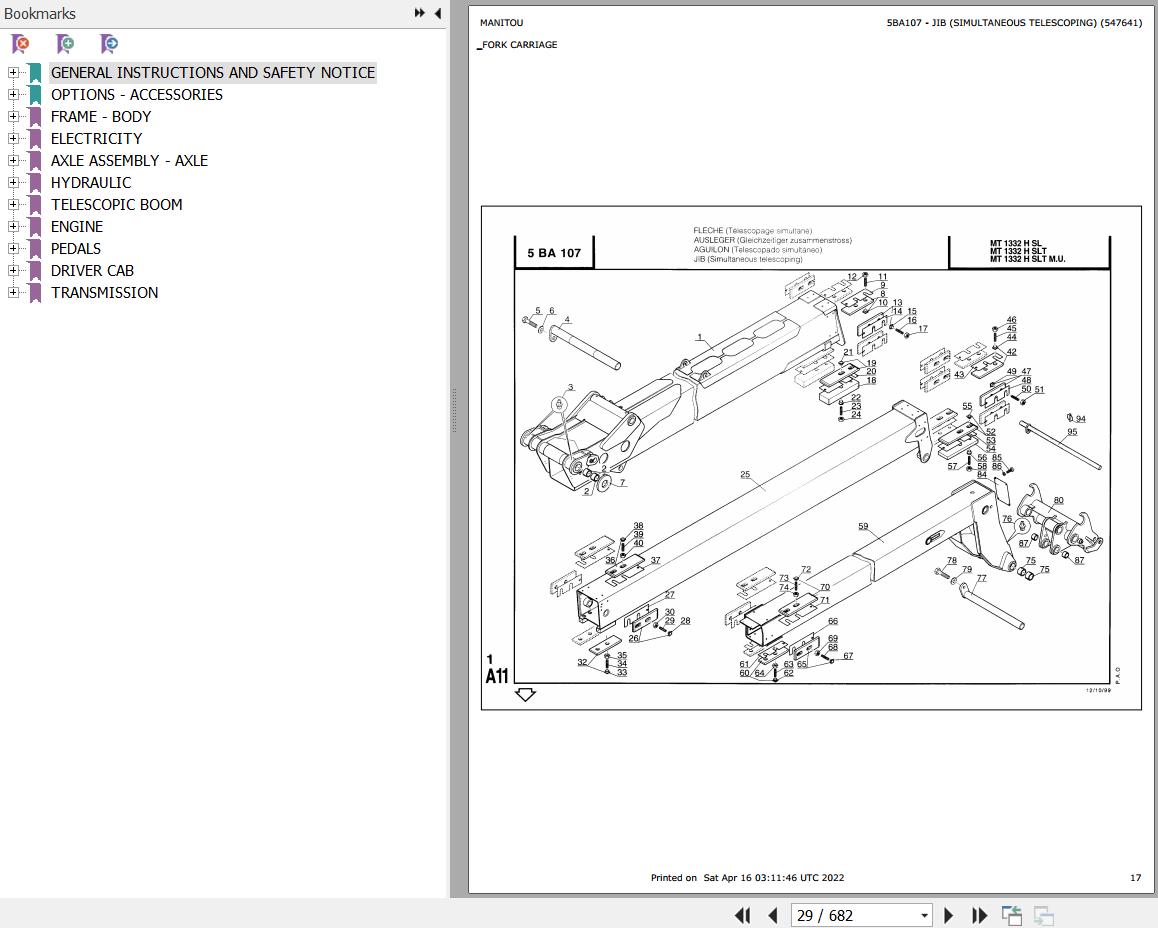Click the bookmark icon beside PEDALS
The height and width of the screenshot is (928, 1158).
click(35, 250)
